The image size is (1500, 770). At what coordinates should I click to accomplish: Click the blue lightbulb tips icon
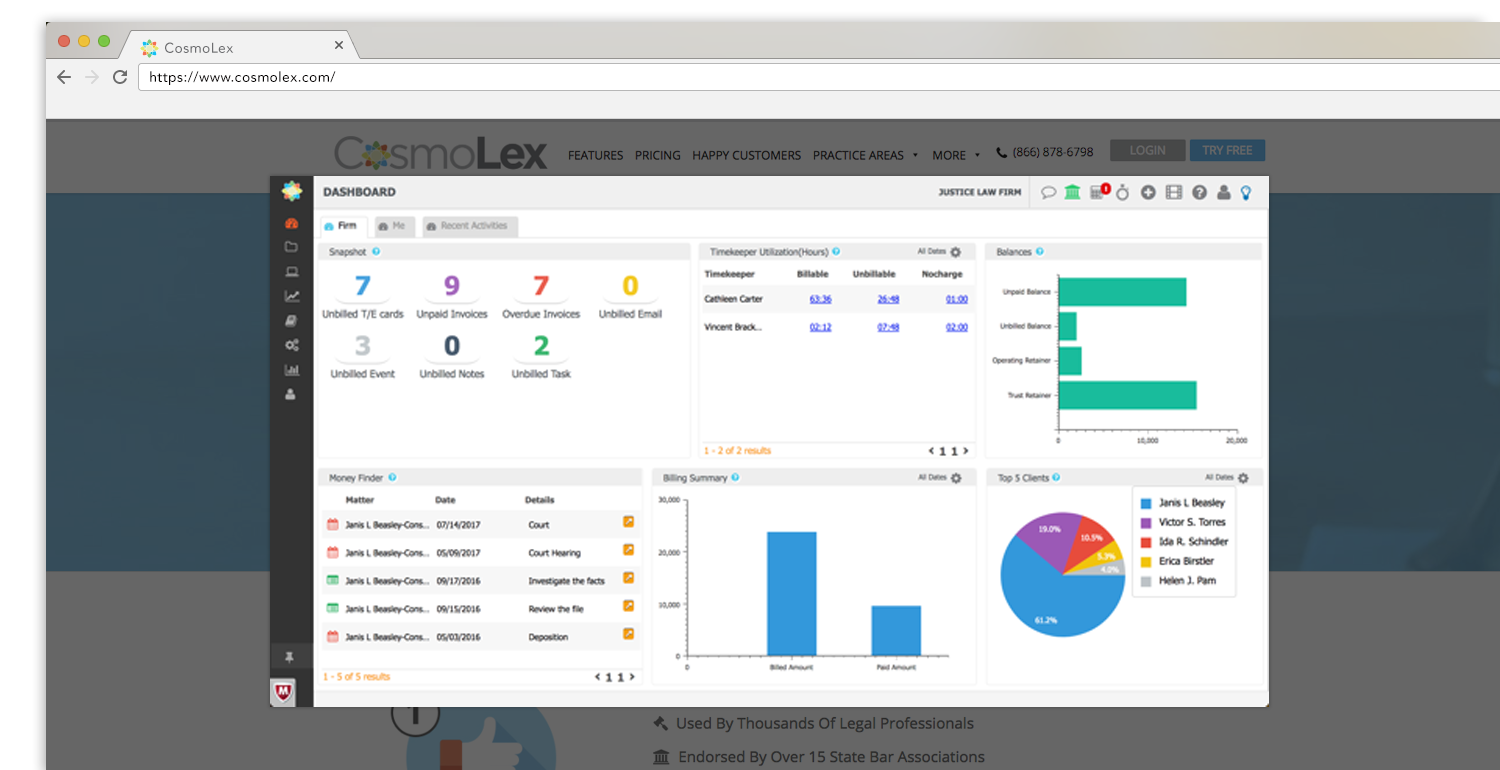click(1246, 192)
